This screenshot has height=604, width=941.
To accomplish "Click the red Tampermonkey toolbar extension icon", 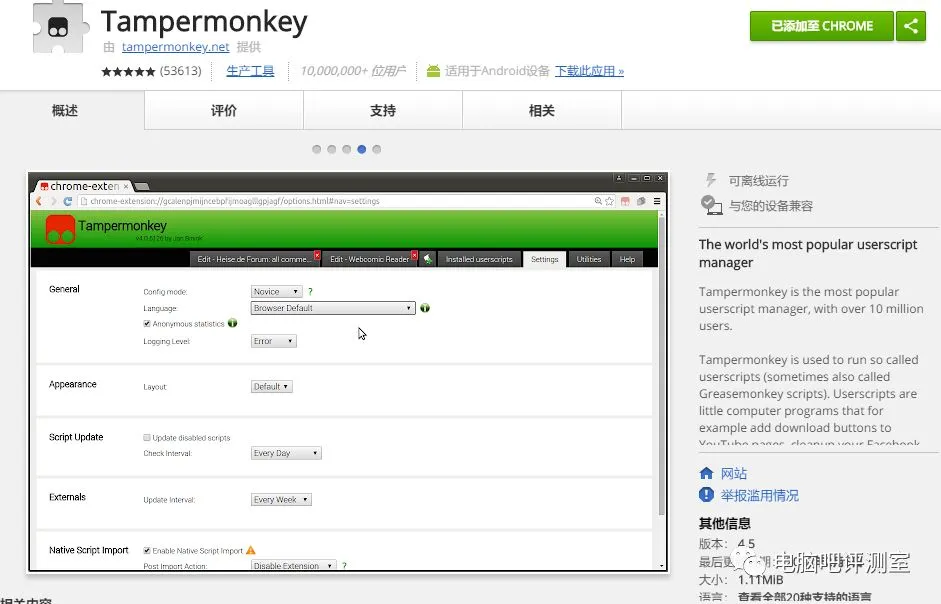I will click(x=625, y=201).
